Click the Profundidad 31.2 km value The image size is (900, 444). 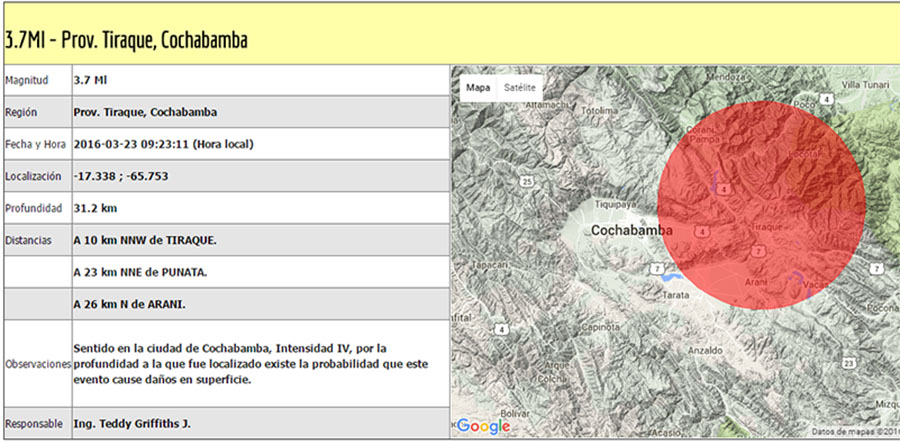95,208
